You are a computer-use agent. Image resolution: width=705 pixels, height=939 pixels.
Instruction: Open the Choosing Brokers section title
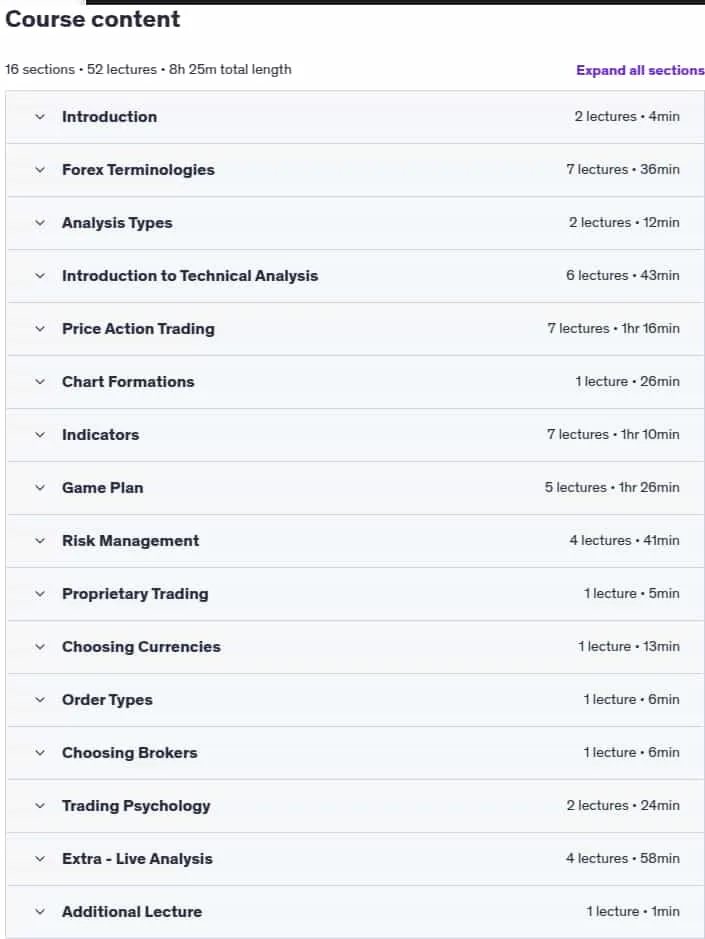pyautogui.click(x=129, y=753)
